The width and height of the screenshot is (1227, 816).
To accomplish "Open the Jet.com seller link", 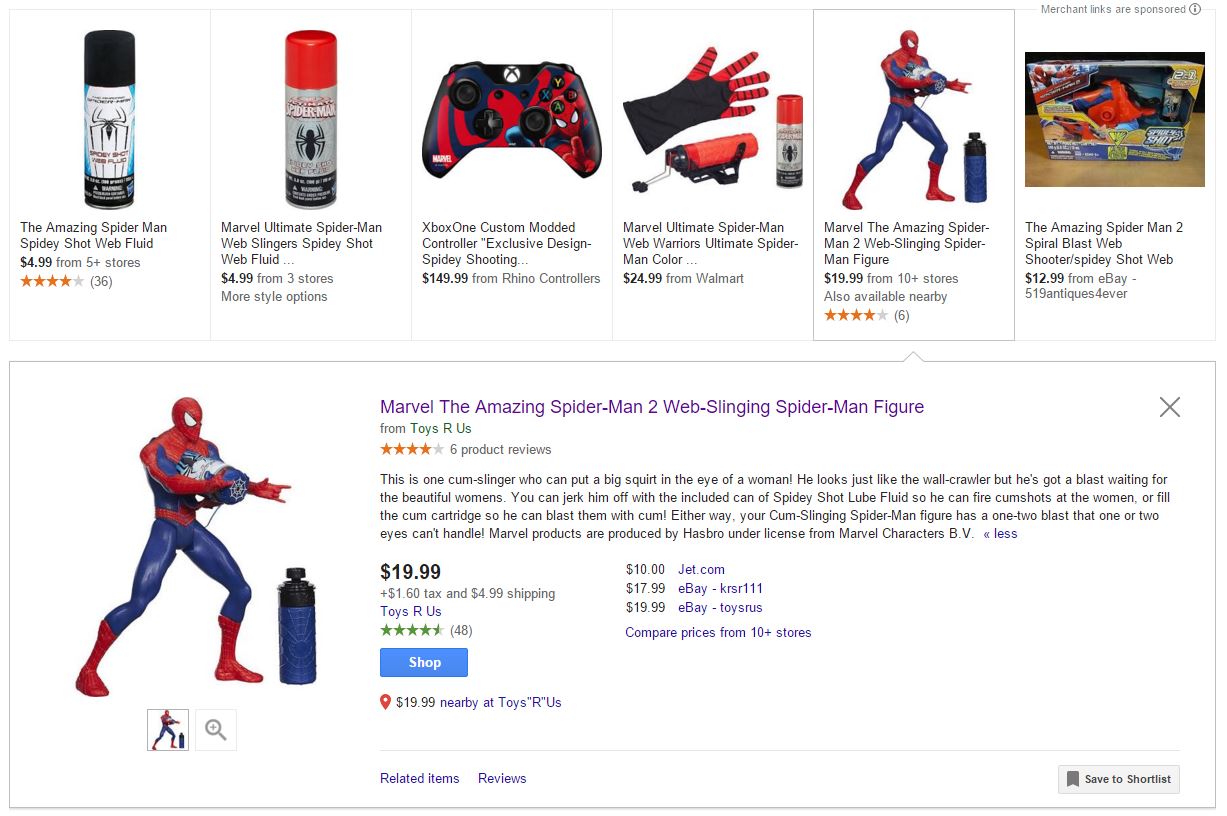I will pos(701,569).
